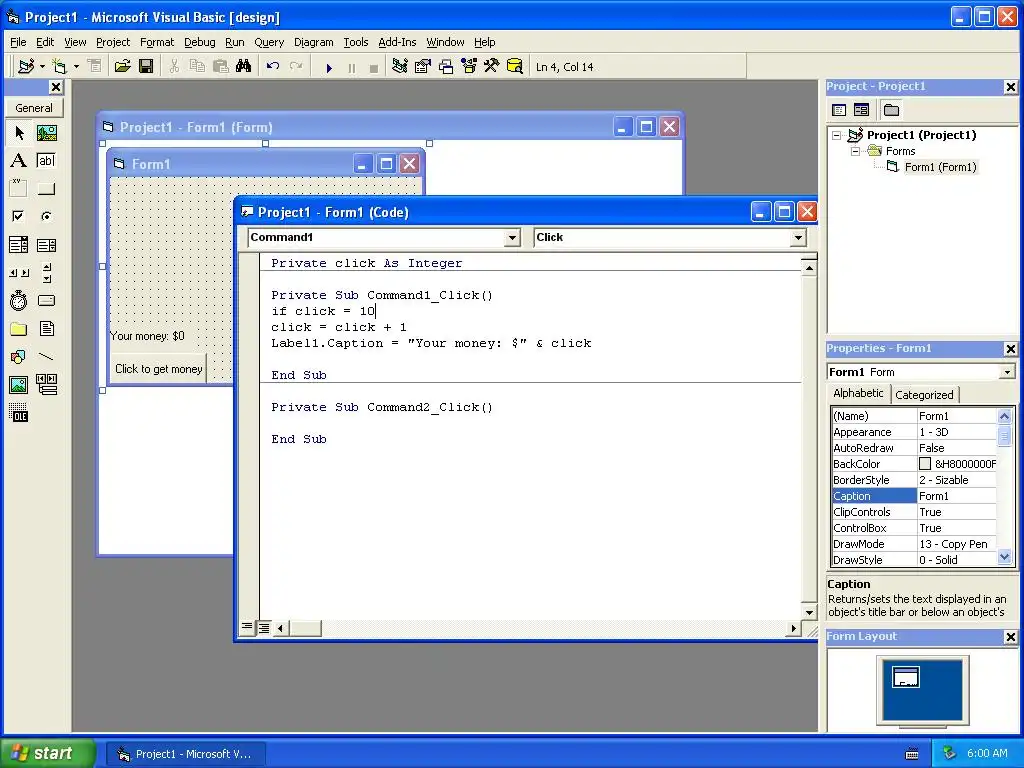Open the Add Project dropdown arrow
Image resolution: width=1024 pixels, height=768 pixels.
[x=42, y=66]
